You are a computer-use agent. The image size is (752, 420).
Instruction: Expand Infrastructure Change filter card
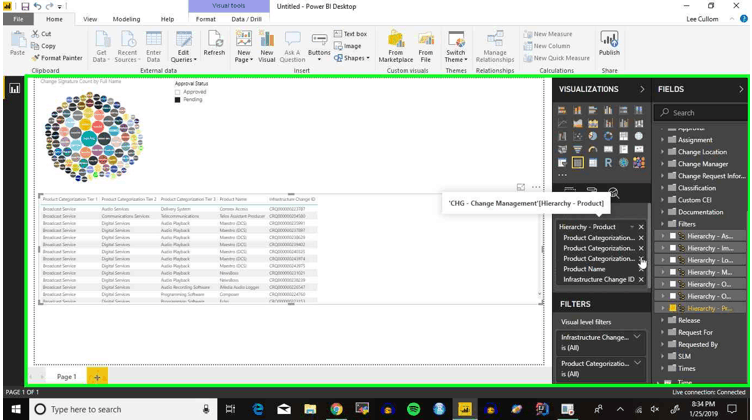coord(637,337)
